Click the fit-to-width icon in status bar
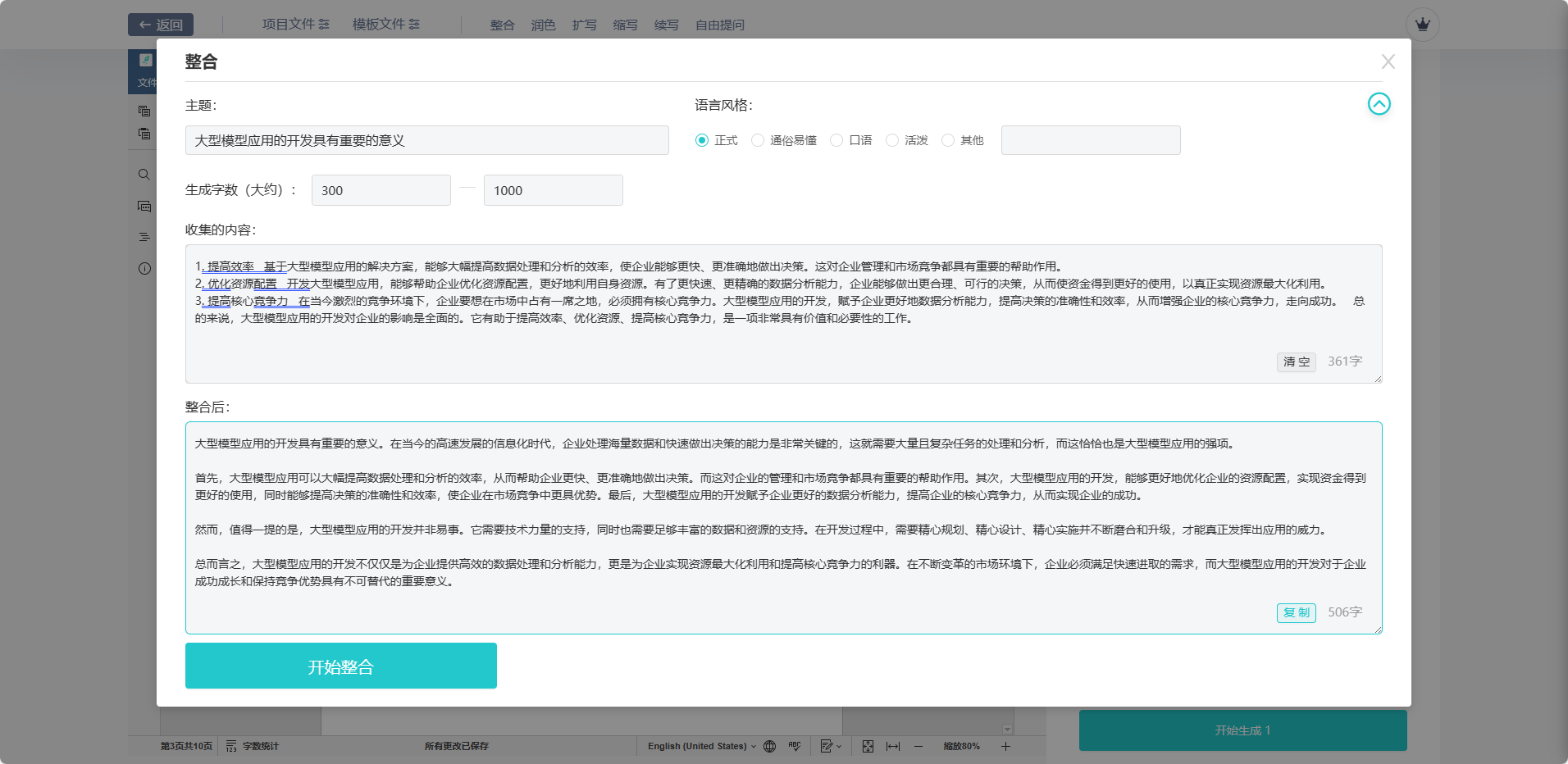The height and width of the screenshot is (764, 1568). pos(893,746)
